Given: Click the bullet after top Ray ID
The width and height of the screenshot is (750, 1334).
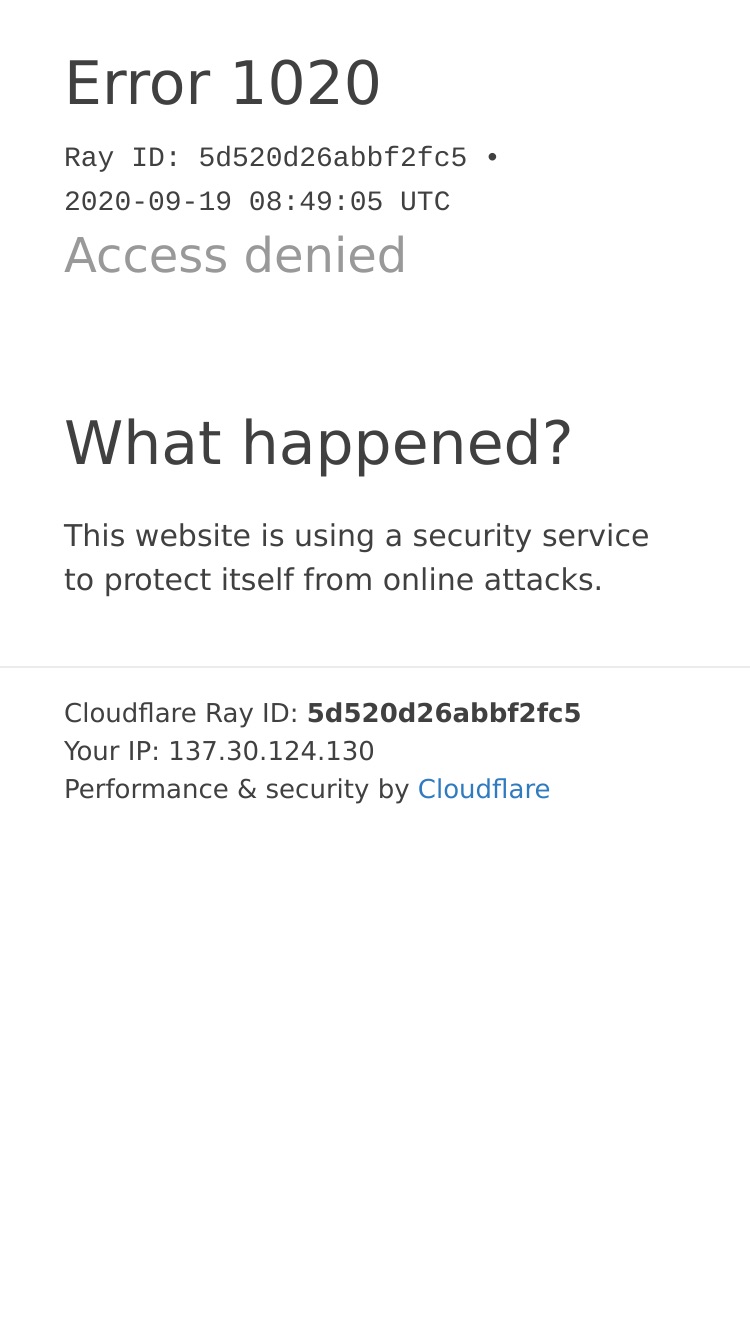Looking at the screenshot, I should (x=491, y=158).
